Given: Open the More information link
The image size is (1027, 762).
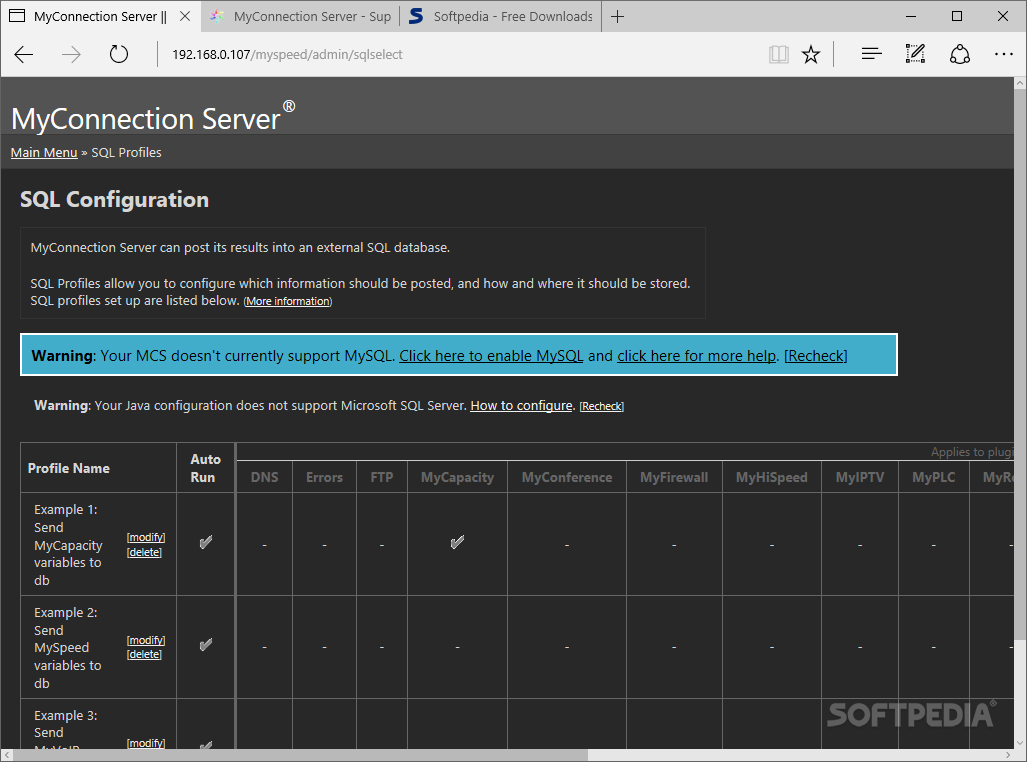Looking at the screenshot, I should point(288,301).
